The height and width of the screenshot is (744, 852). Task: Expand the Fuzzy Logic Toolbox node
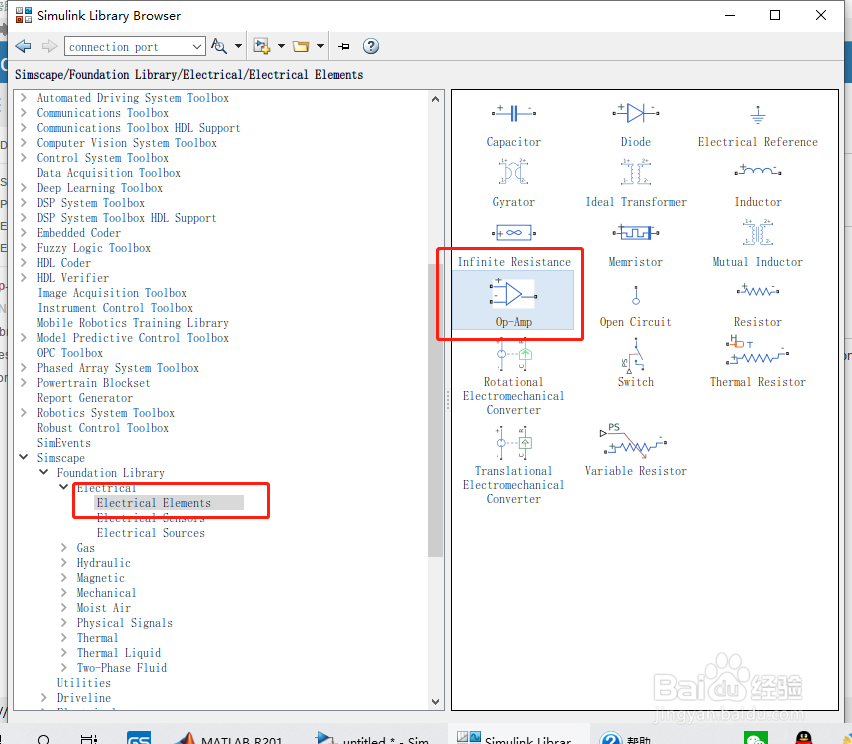click(23, 248)
